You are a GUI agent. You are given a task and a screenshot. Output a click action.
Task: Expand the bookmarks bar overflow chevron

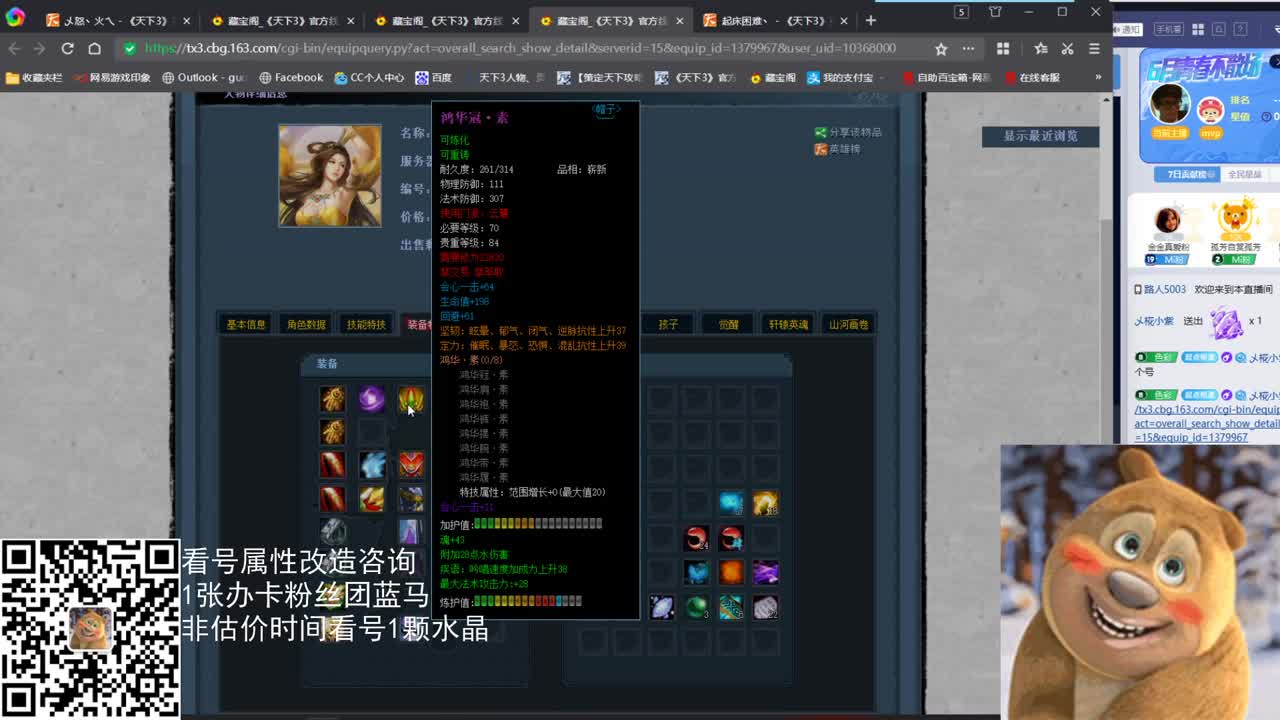(1099, 77)
